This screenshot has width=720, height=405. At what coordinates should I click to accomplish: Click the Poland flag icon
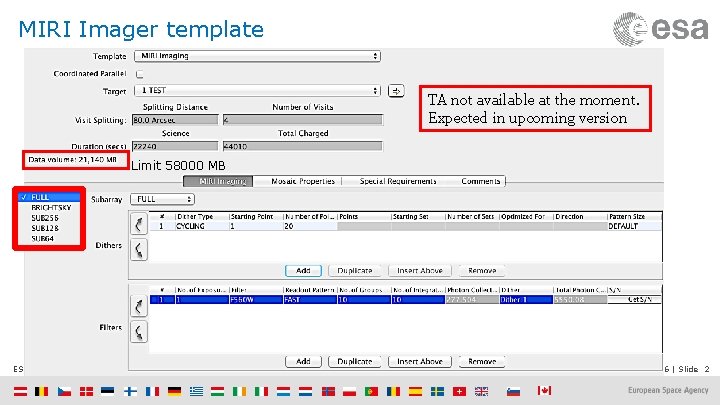click(349, 391)
